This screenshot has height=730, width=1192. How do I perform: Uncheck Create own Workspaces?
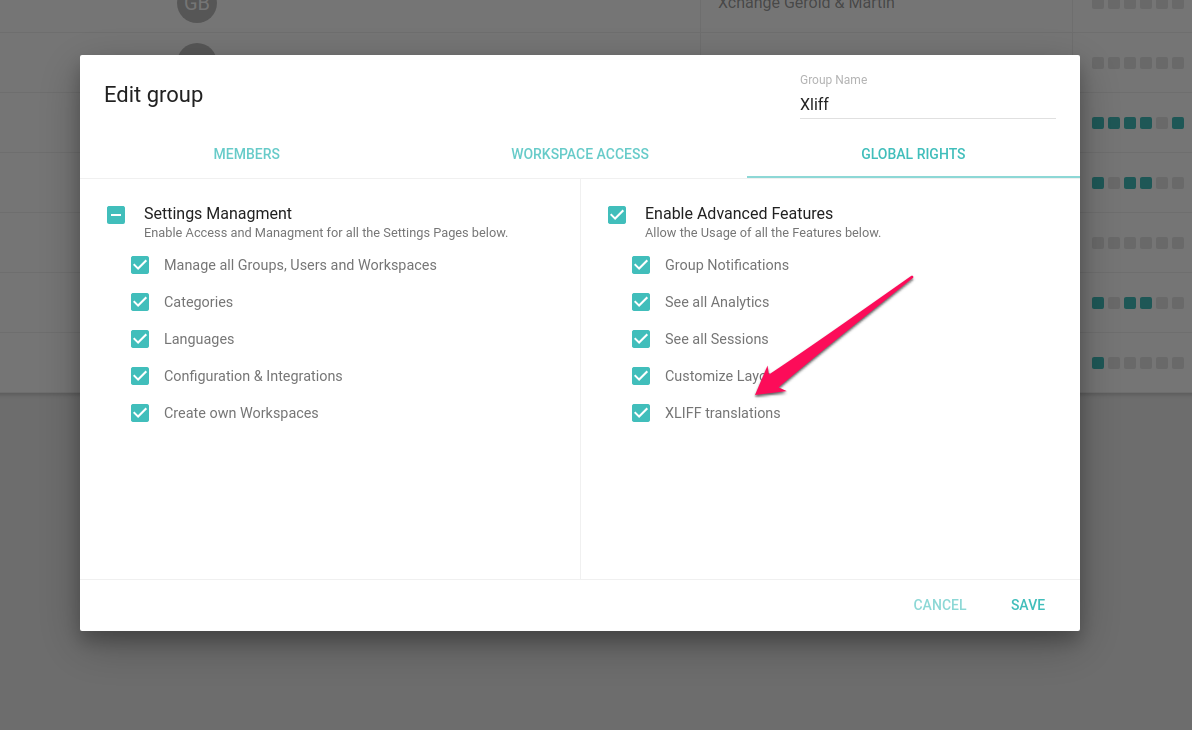coord(140,413)
